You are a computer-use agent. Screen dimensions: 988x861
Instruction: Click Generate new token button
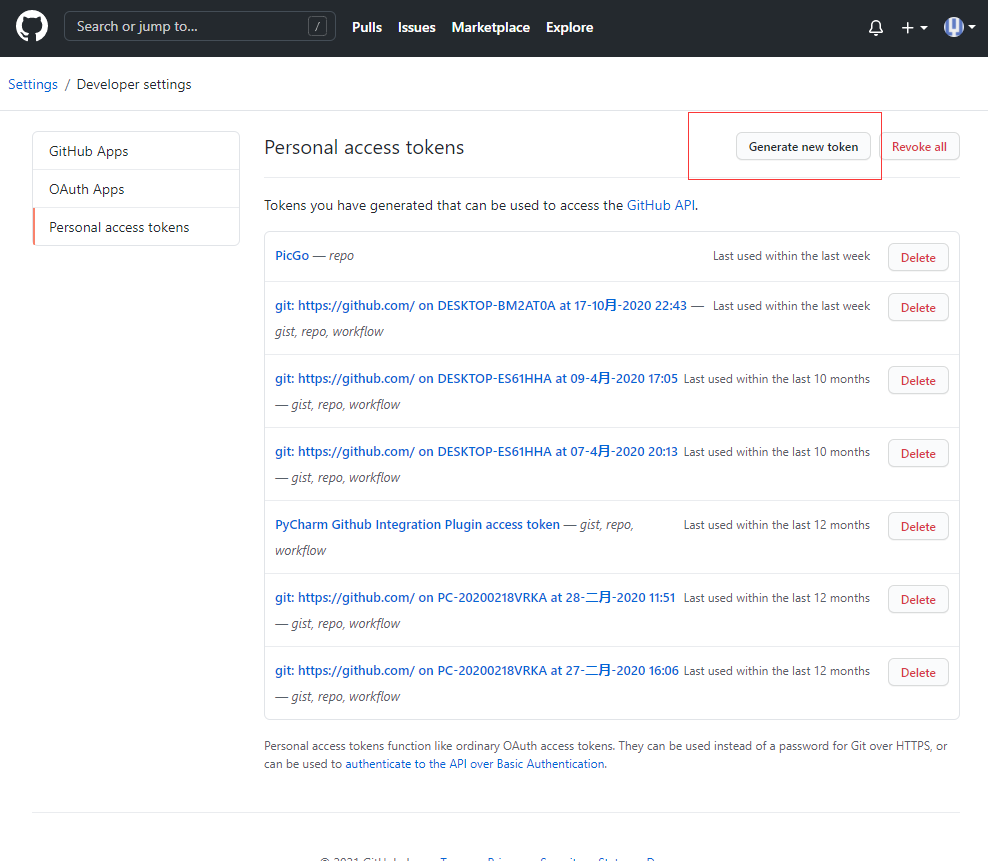tap(803, 146)
